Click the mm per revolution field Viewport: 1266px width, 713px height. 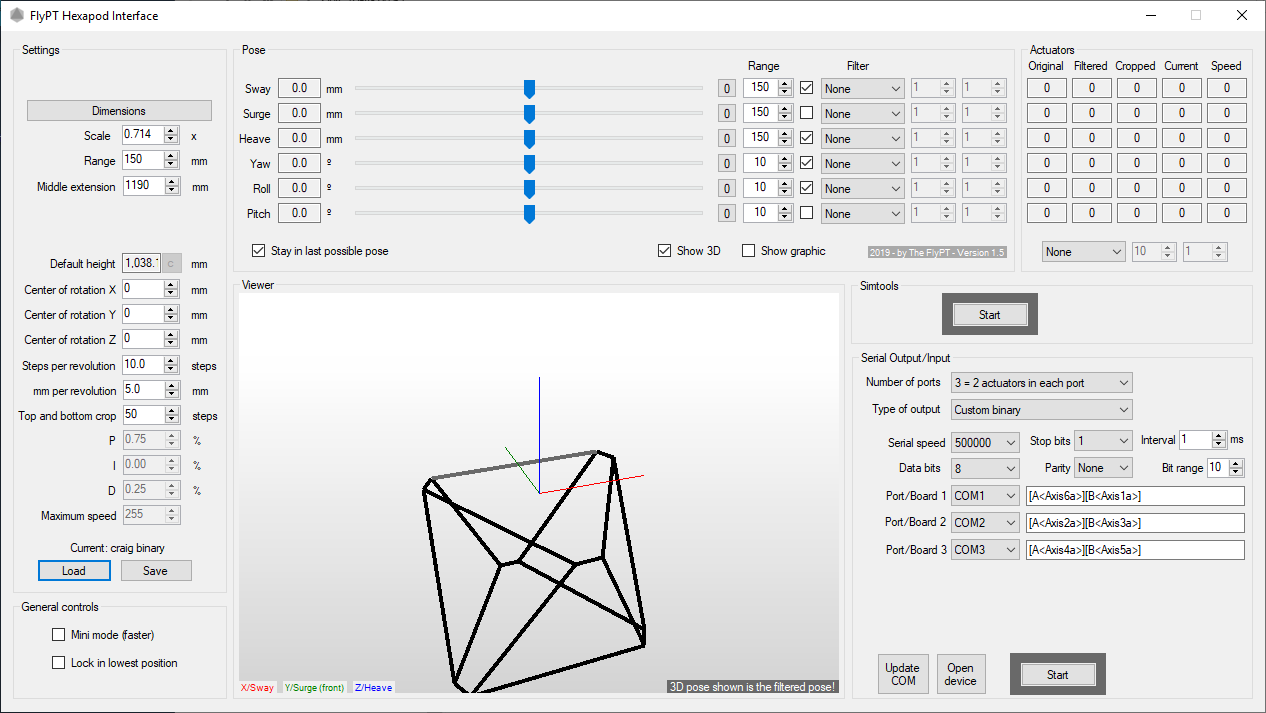pos(143,390)
